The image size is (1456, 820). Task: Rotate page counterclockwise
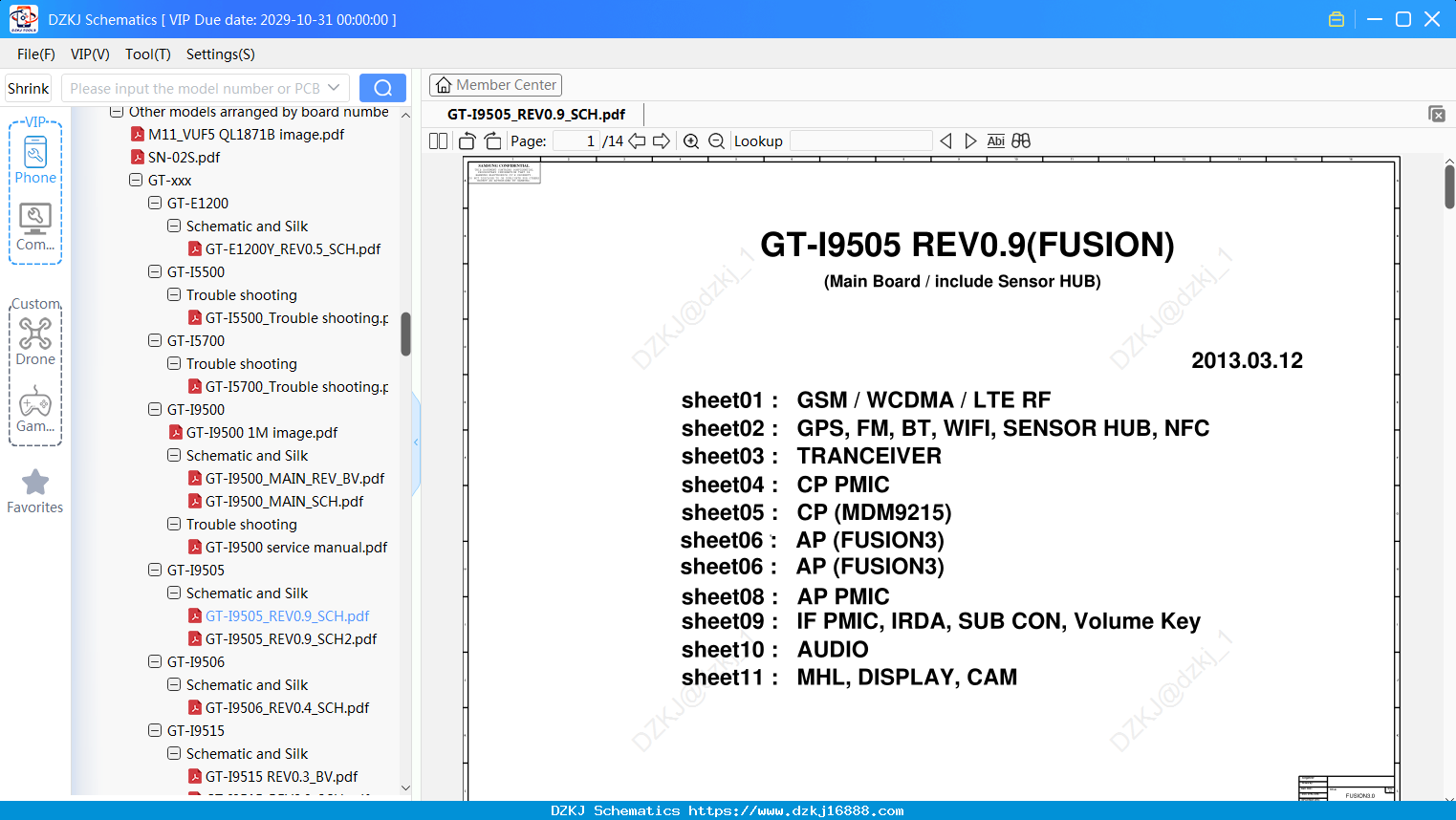coord(467,141)
